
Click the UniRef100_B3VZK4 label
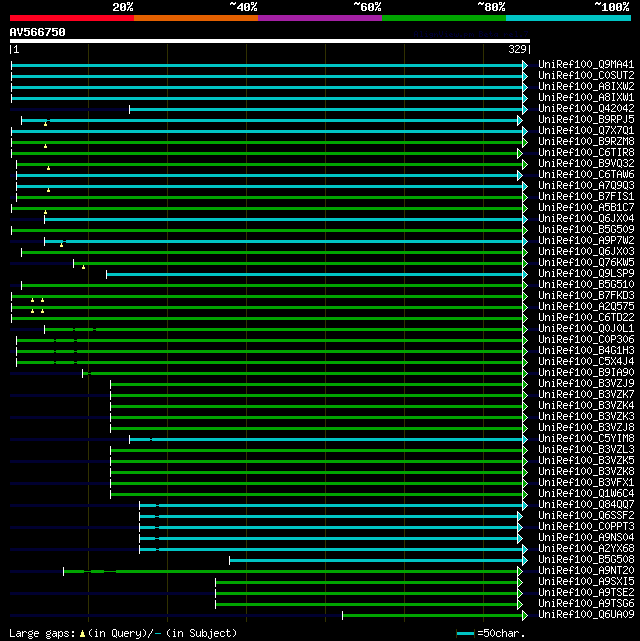586,406
